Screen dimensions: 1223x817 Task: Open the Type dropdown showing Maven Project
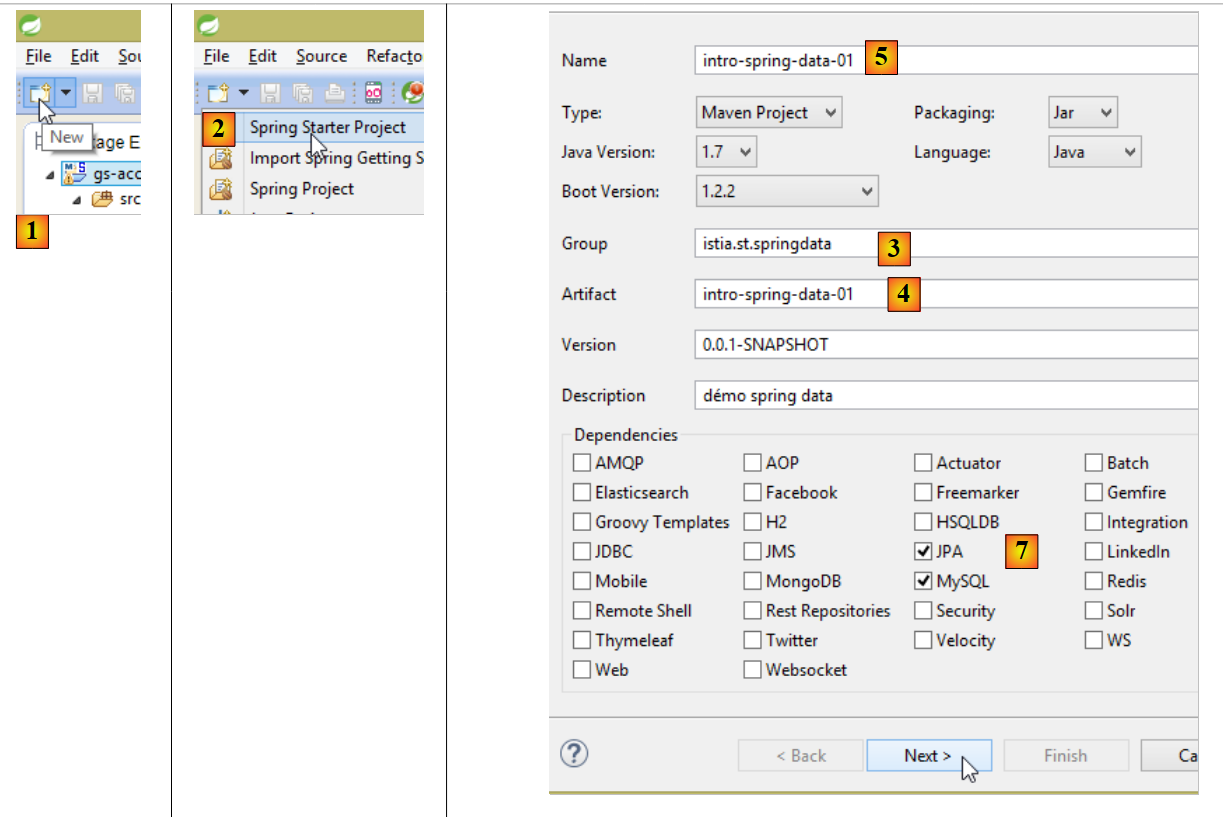click(769, 113)
